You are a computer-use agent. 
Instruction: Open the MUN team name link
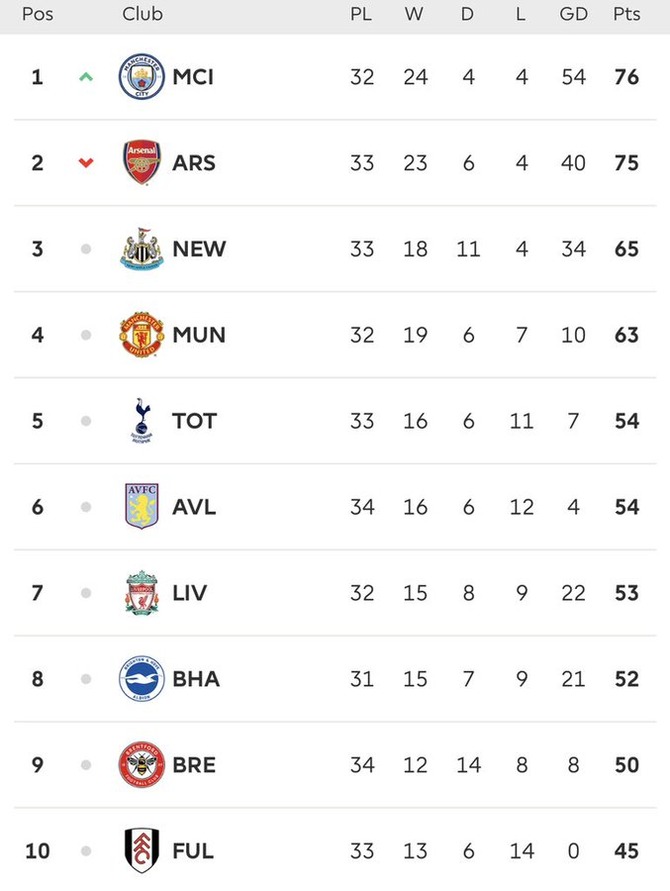(x=199, y=335)
